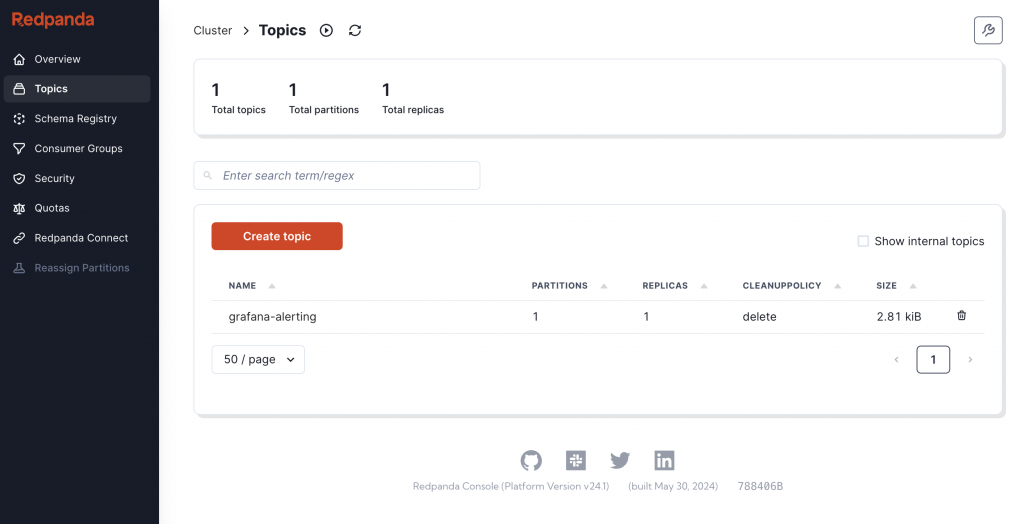Viewport: 1024px width, 524px height.
Task: Click the Cluster breadcrumb link
Action: pos(213,30)
